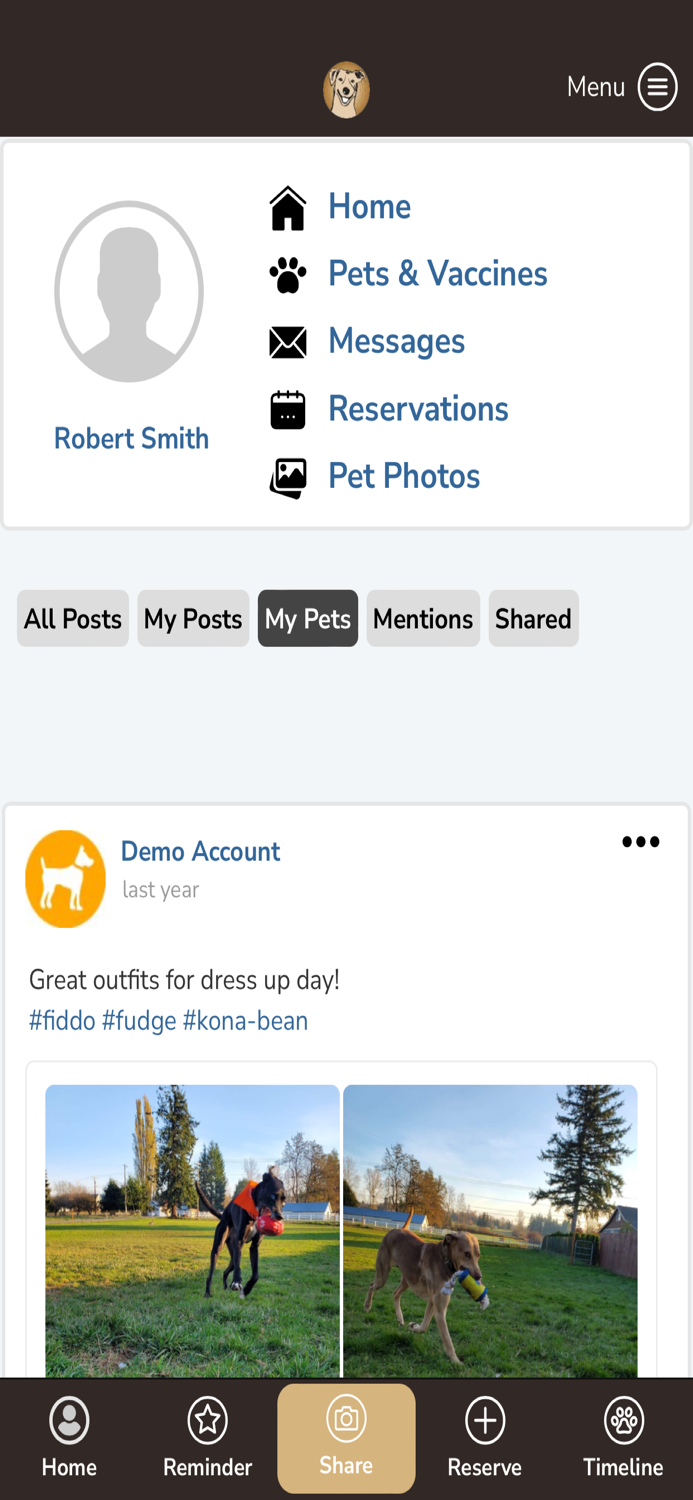This screenshot has width=693, height=1500.
Task: Click the dog logo in the header
Action: pos(346,88)
